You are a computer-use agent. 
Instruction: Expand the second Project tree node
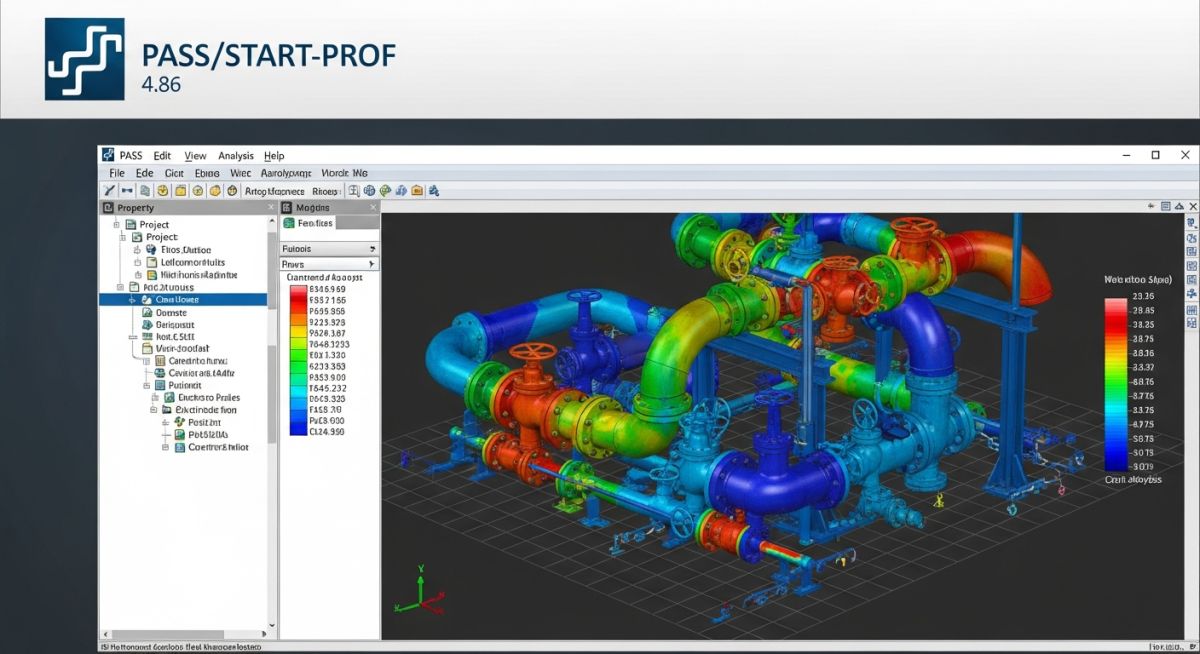(x=125, y=237)
